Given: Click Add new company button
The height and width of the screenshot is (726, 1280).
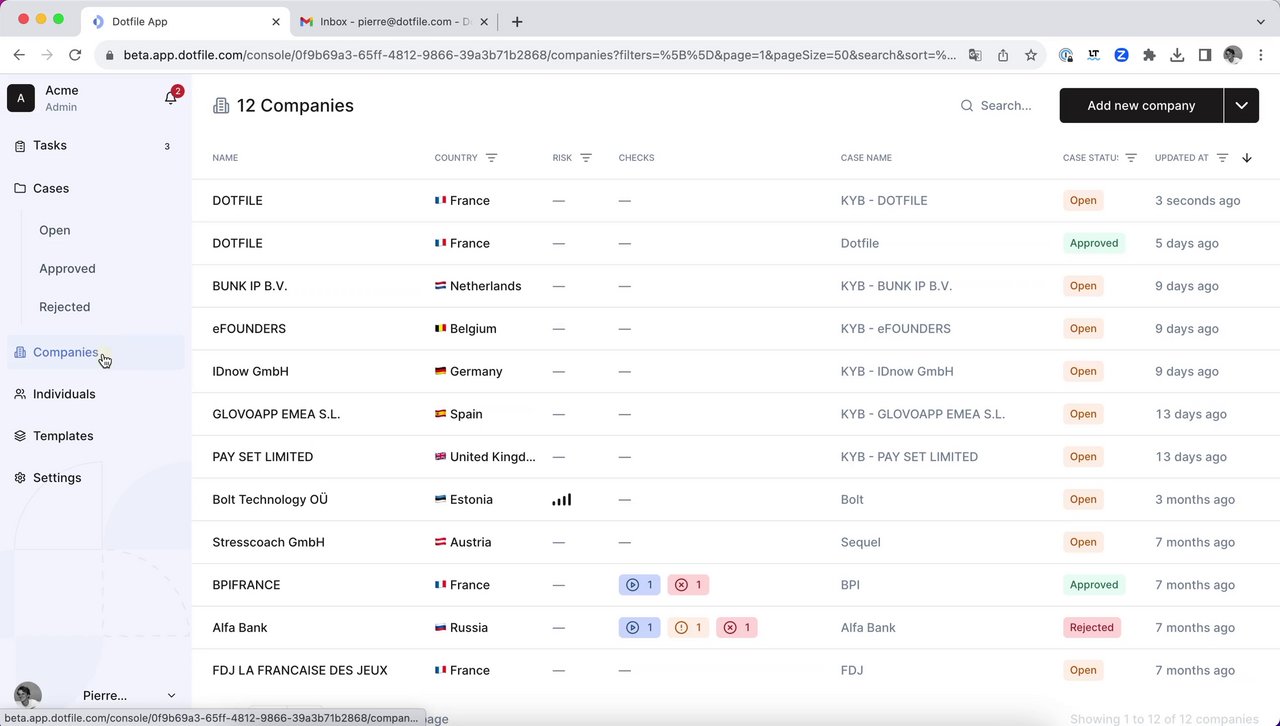Looking at the screenshot, I should tap(1141, 105).
